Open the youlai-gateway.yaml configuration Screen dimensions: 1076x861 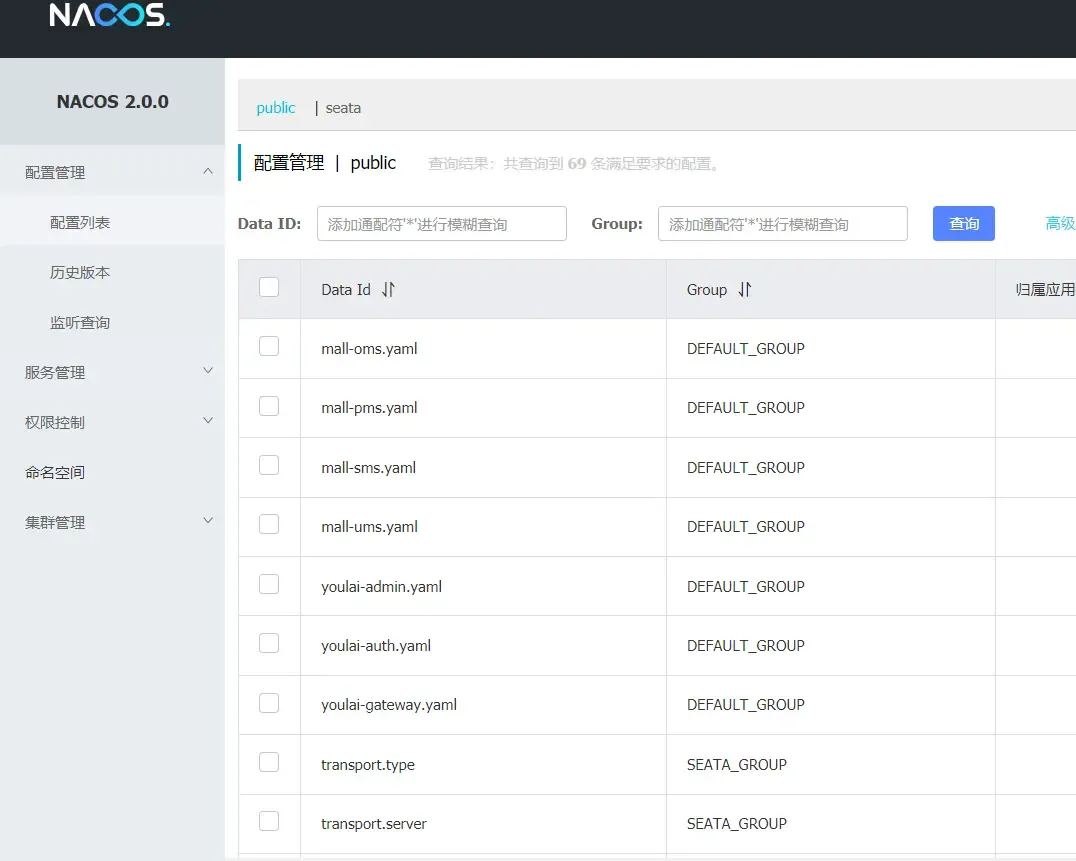389,704
